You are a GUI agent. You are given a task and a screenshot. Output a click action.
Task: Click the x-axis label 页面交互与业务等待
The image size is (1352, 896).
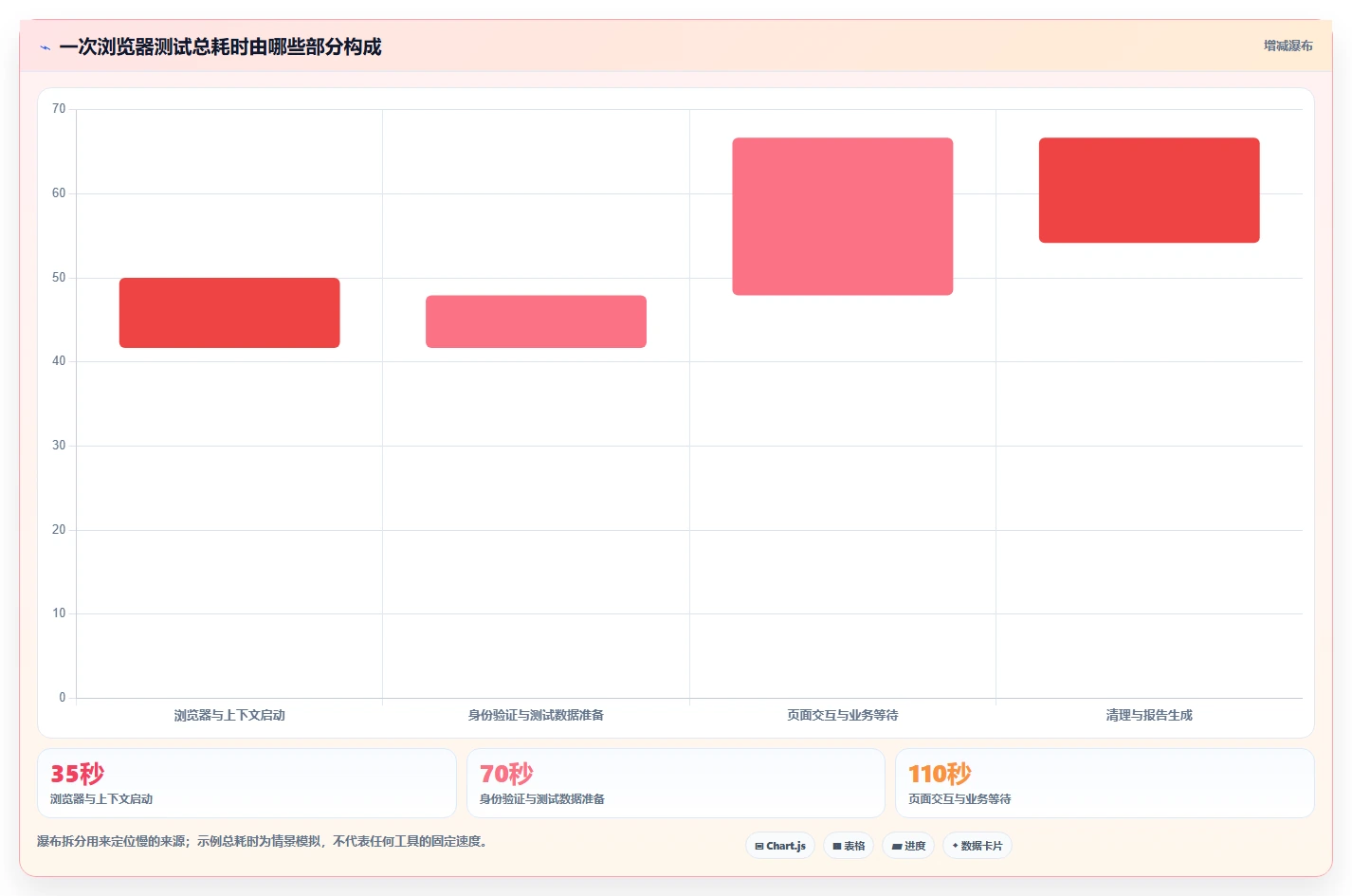click(x=843, y=715)
